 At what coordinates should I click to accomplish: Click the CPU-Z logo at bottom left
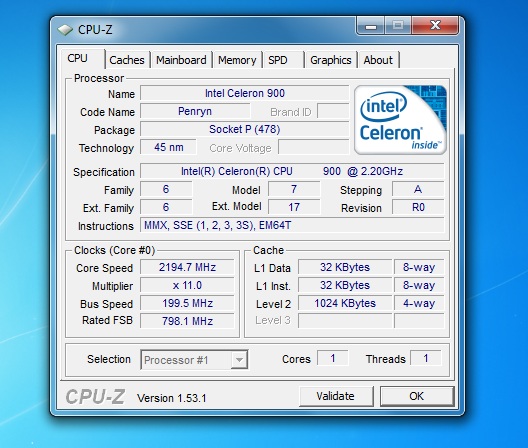click(x=95, y=396)
